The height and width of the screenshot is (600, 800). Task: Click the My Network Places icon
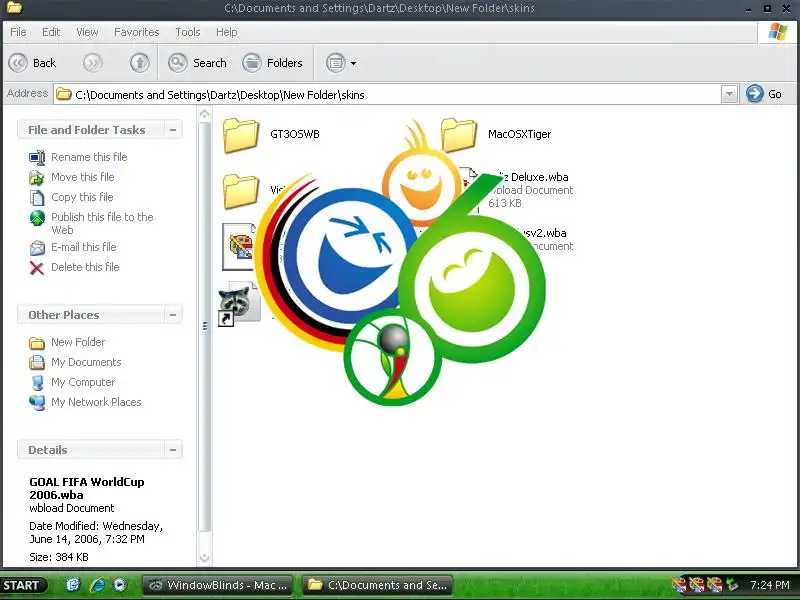[37, 403]
